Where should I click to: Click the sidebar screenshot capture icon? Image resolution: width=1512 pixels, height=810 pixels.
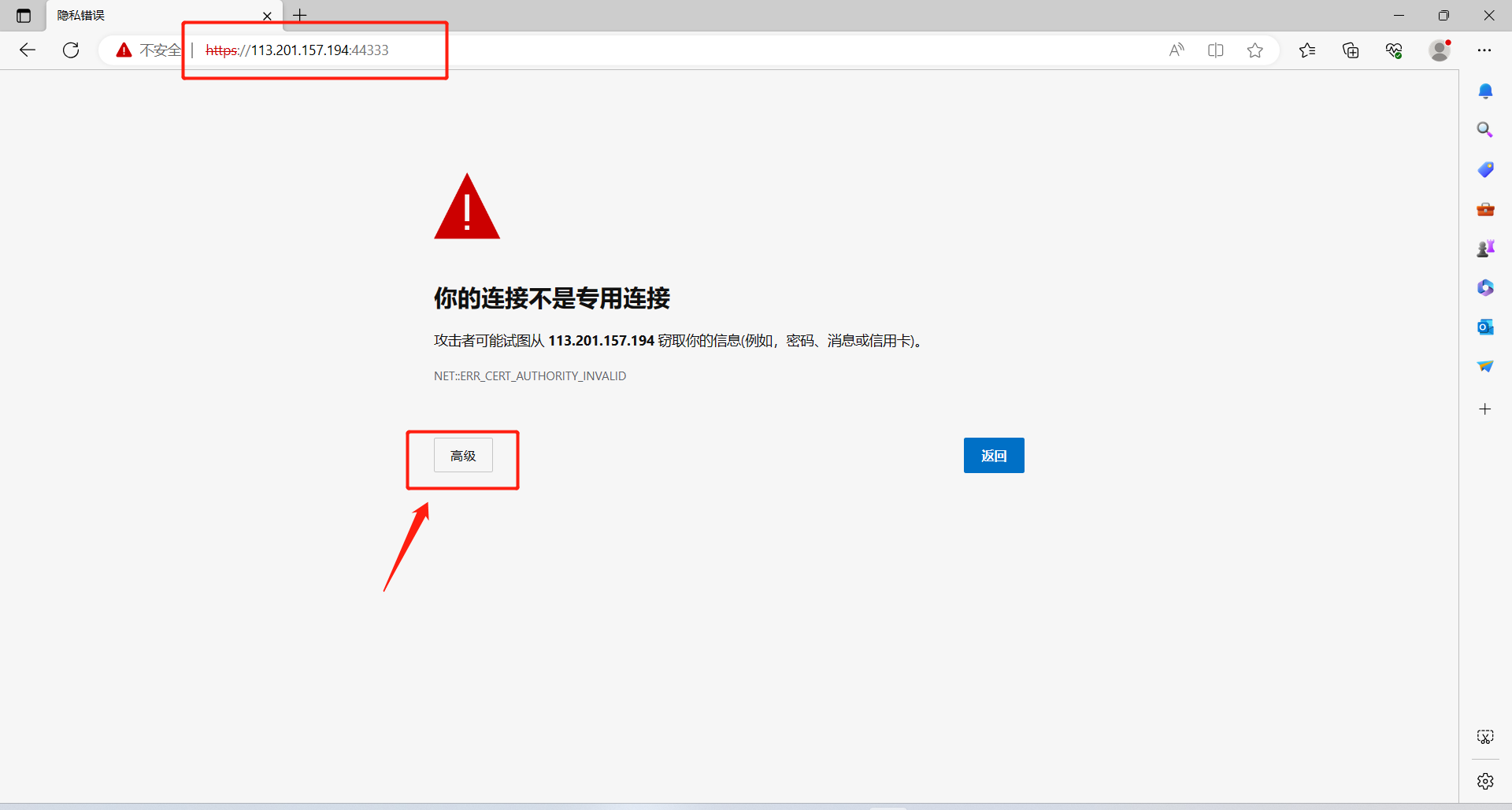1485,737
